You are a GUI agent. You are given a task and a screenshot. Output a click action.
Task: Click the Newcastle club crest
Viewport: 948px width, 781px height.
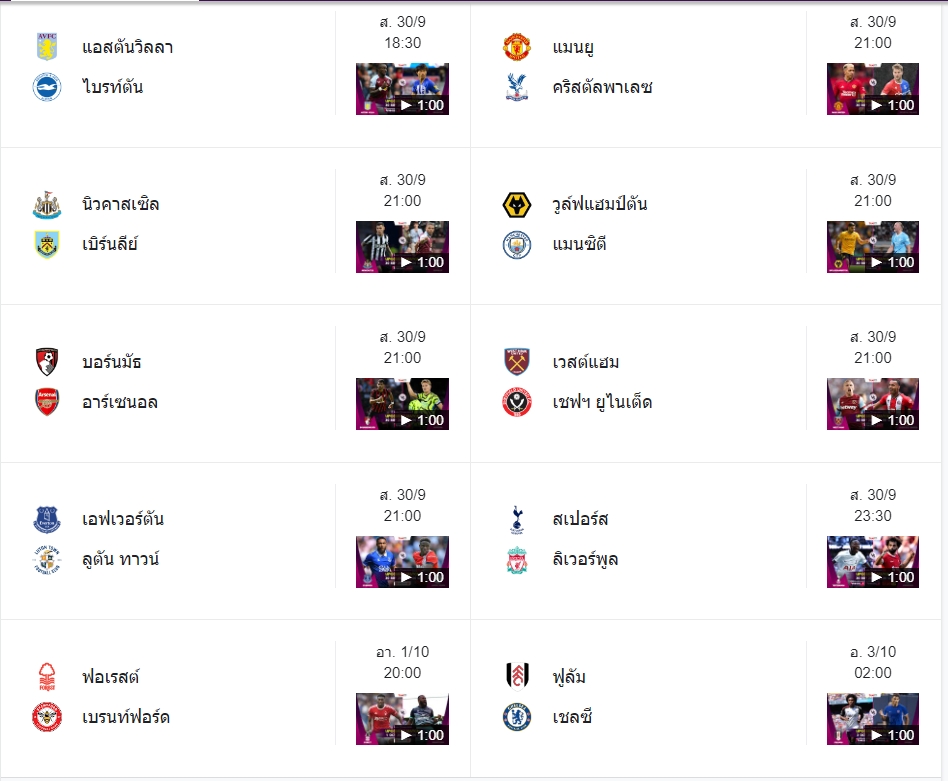tap(47, 205)
